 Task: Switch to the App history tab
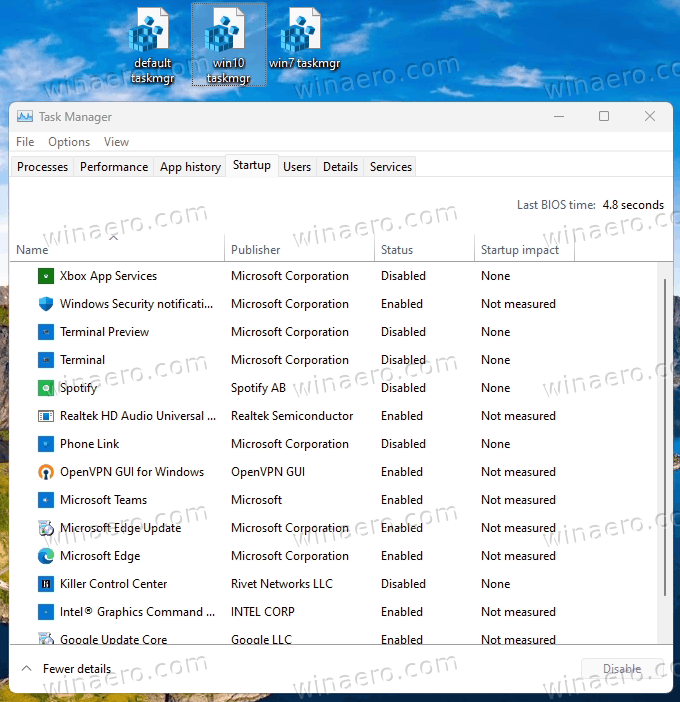point(190,167)
